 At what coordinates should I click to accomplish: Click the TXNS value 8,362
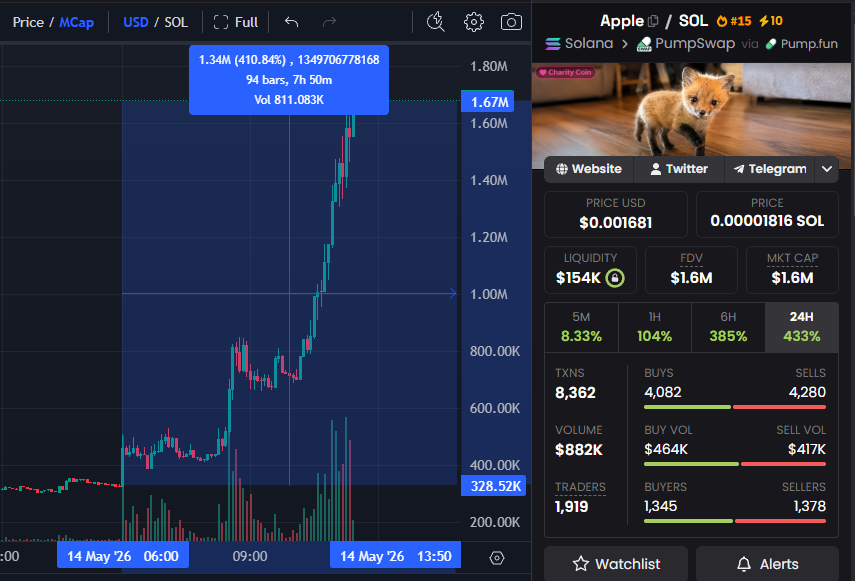(x=575, y=392)
